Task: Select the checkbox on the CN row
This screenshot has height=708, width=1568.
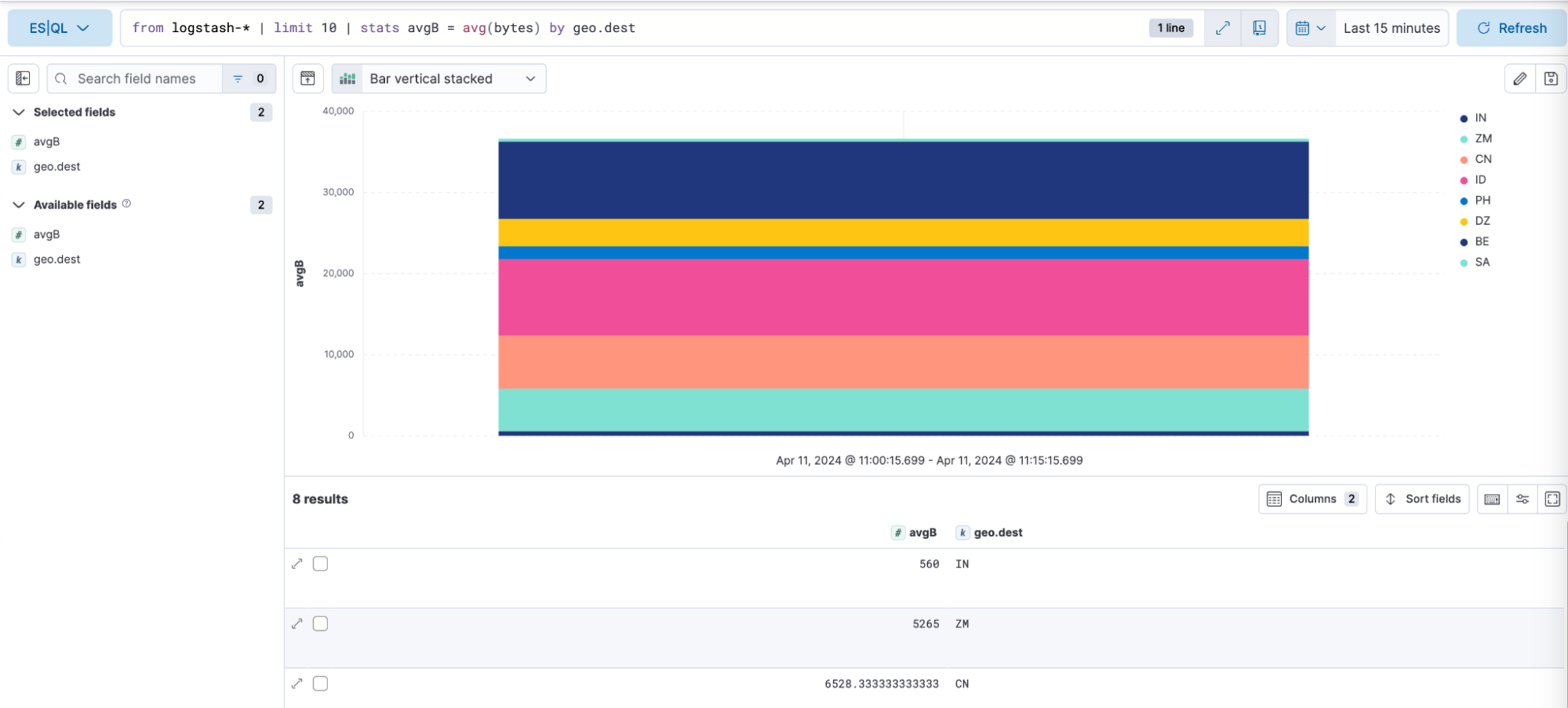Action: 320,683
